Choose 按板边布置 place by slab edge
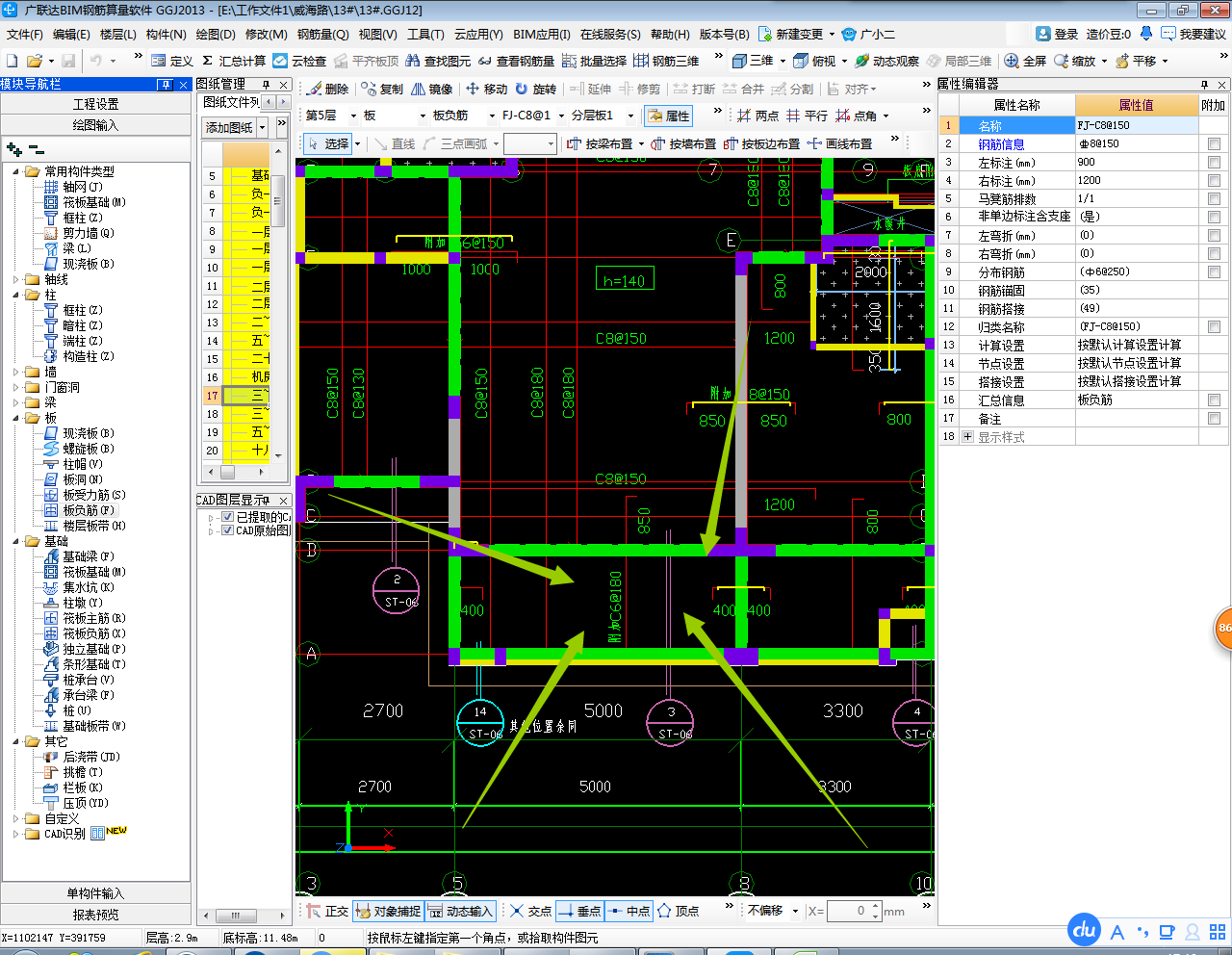This screenshot has width=1232, height=955. pos(761,143)
